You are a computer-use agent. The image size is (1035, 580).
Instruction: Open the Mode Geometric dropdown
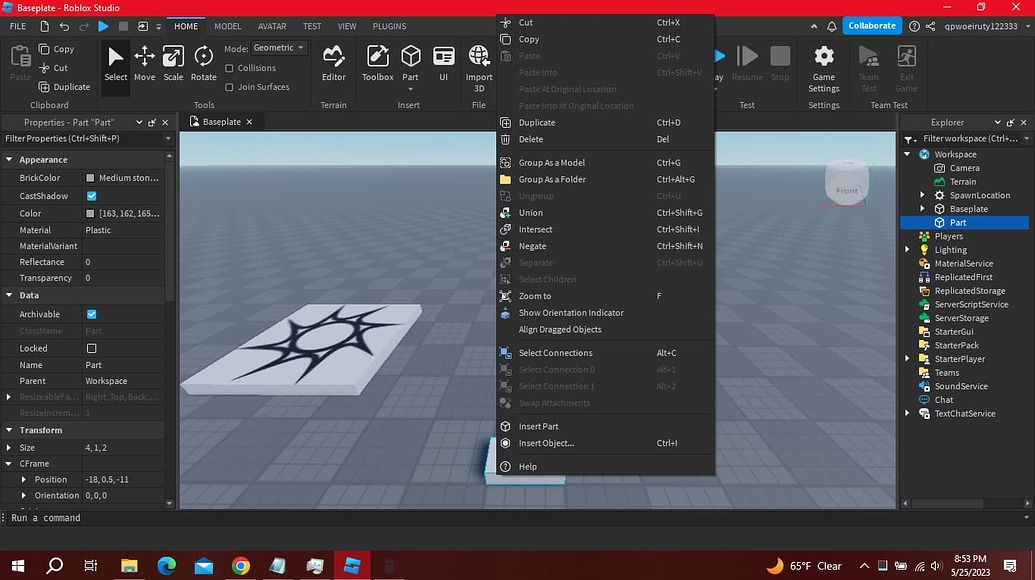point(278,47)
